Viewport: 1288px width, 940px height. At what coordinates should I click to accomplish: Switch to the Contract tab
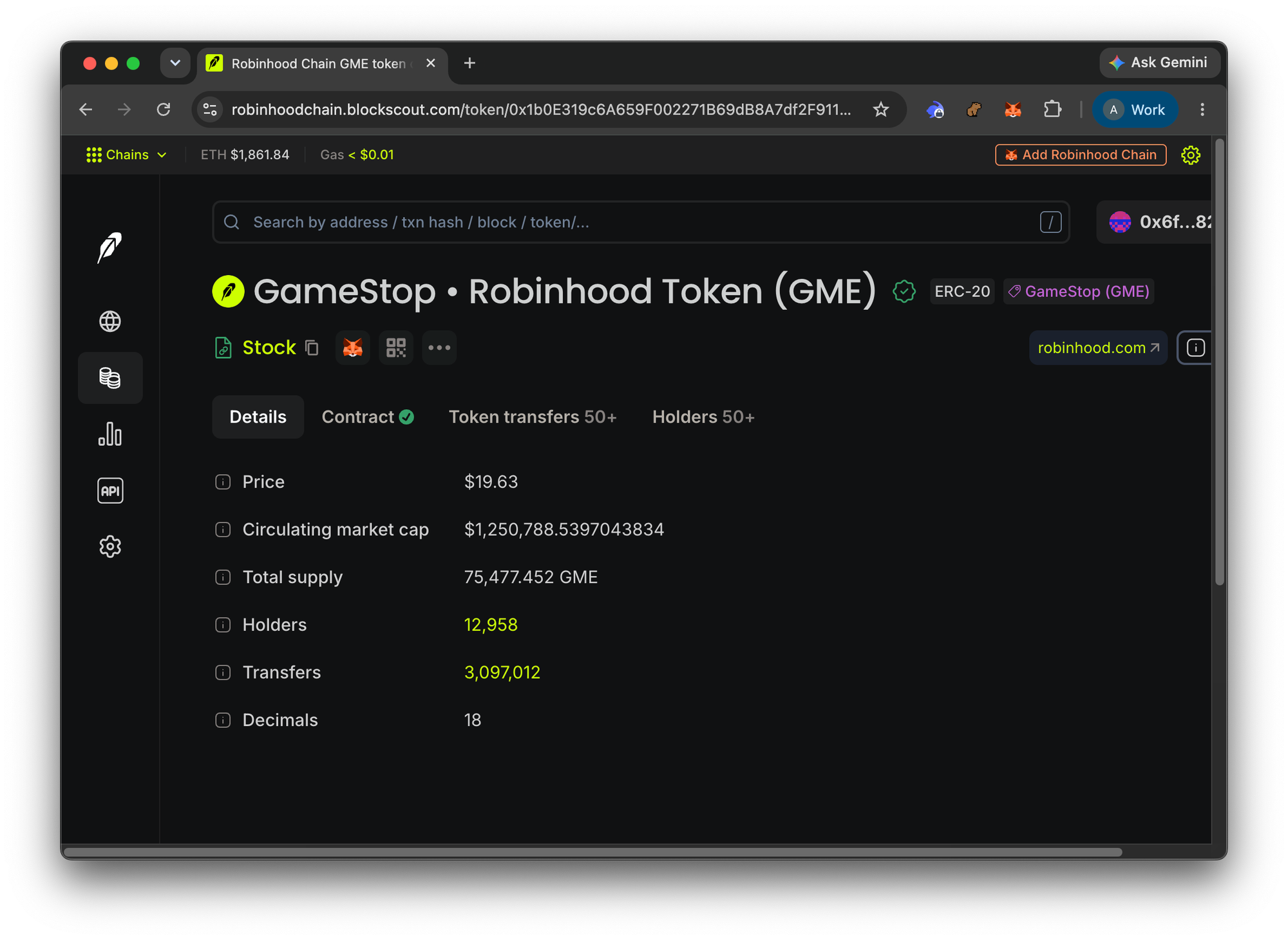[368, 417]
